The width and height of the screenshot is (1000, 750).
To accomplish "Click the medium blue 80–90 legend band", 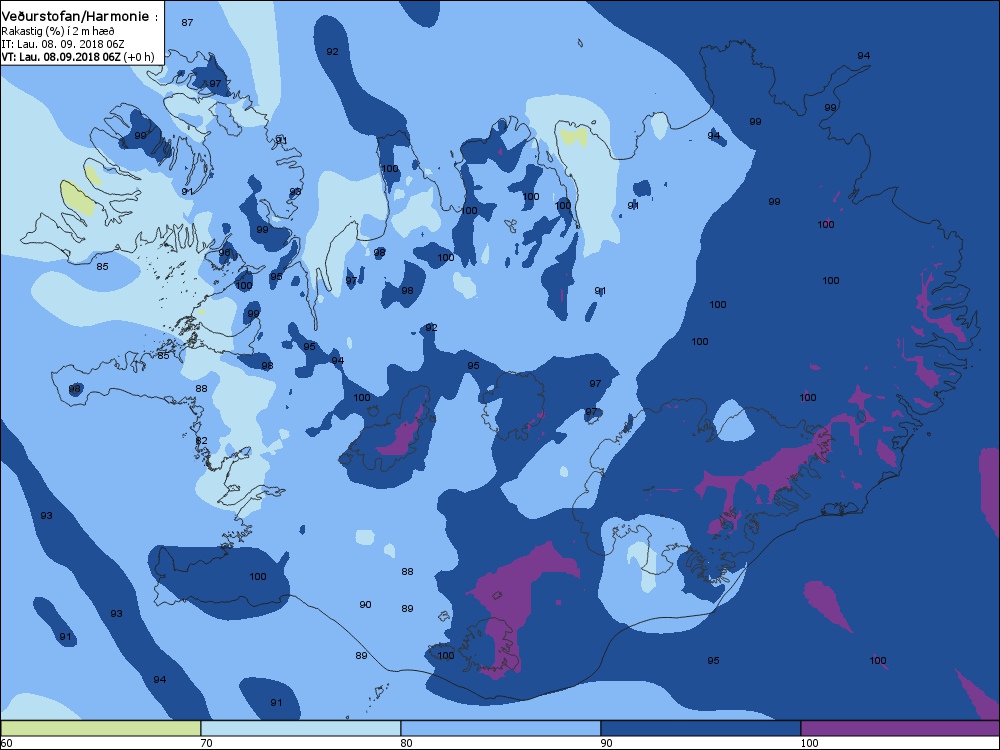I will tap(501, 728).
